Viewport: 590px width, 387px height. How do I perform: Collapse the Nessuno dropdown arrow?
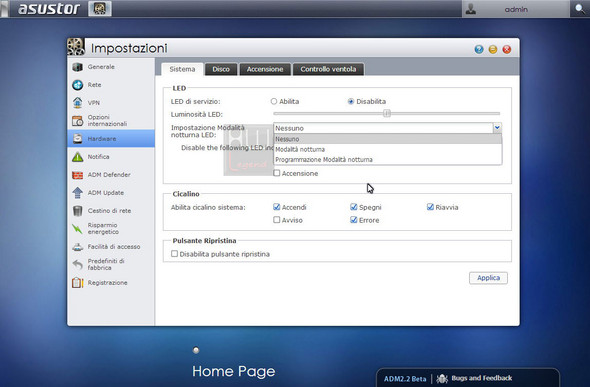[497, 128]
